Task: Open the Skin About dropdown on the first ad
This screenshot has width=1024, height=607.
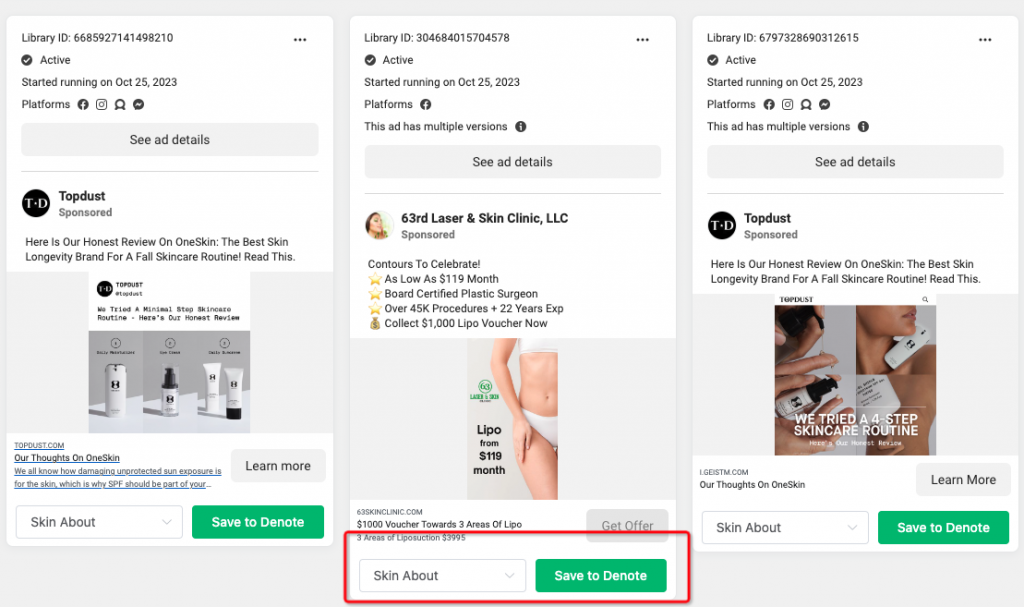Action: pyautogui.click(x=98, y=522)
